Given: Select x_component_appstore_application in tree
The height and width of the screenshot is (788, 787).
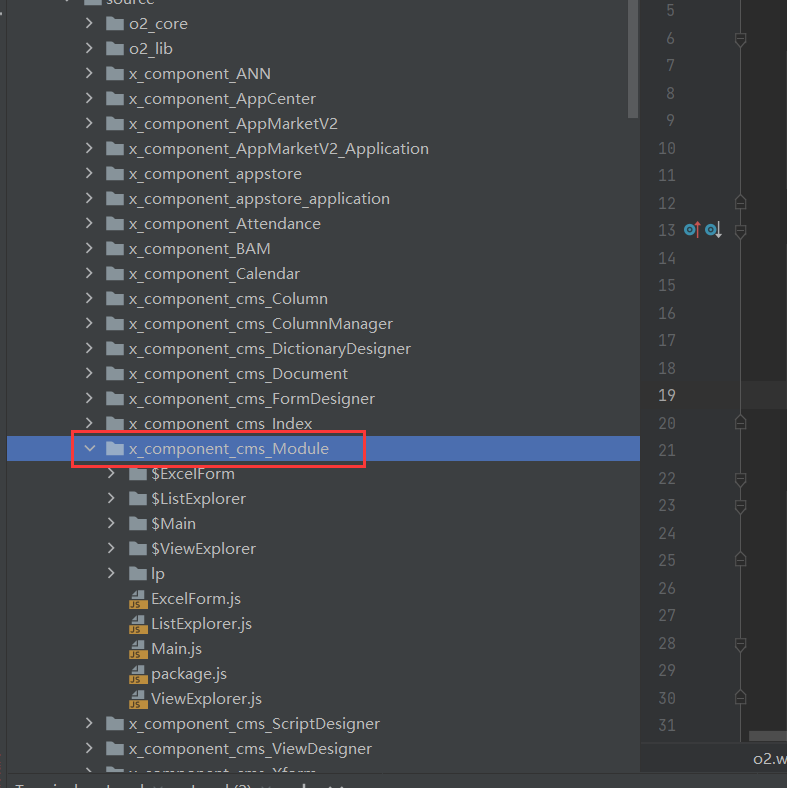Looking at the screenshot, I should [x=259, y=199].
